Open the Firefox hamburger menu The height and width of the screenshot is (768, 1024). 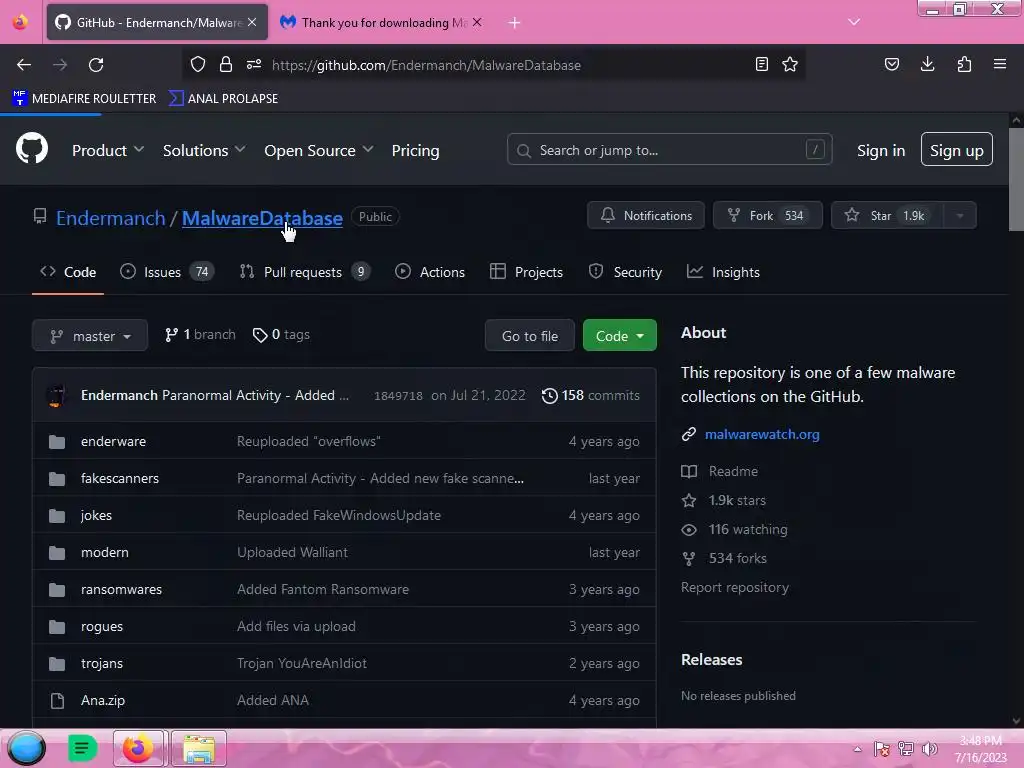[x=1000, y=65]
